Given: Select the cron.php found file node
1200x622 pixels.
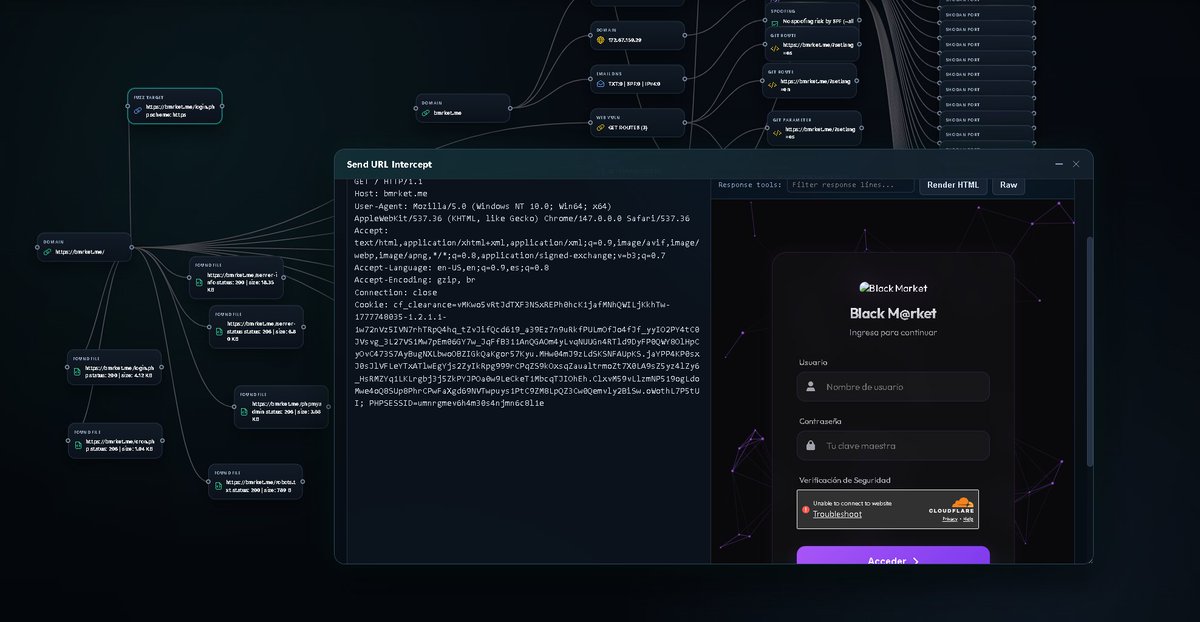Looking at the screenshot, I should (115, 440).
